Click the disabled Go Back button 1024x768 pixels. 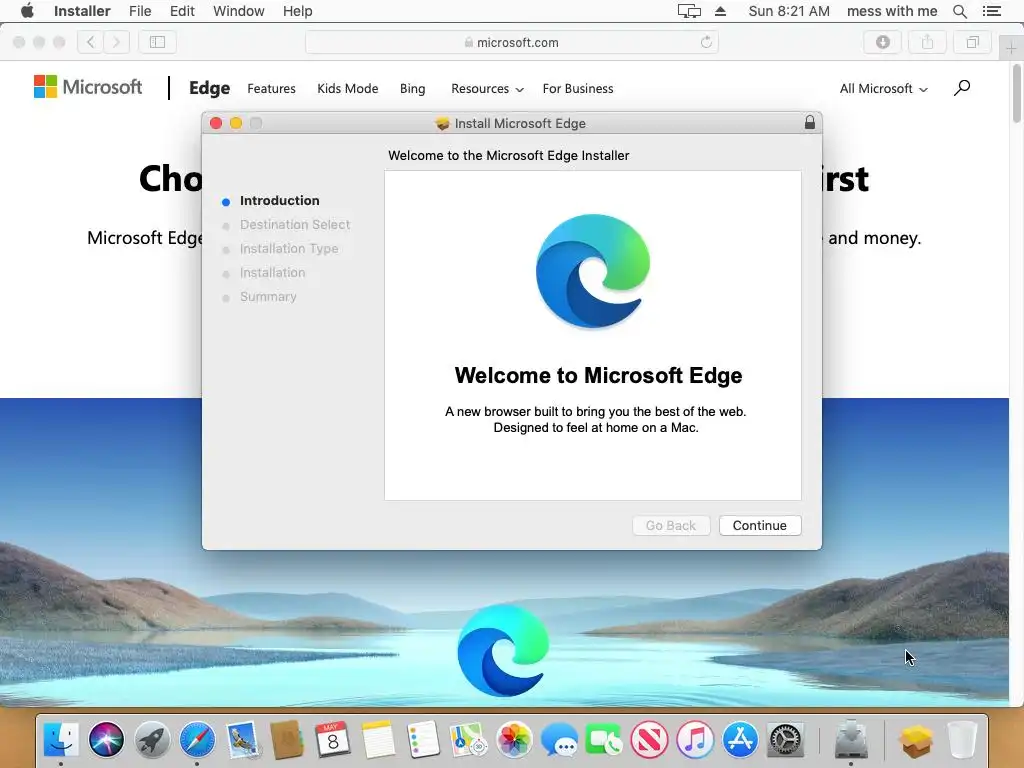671,526
